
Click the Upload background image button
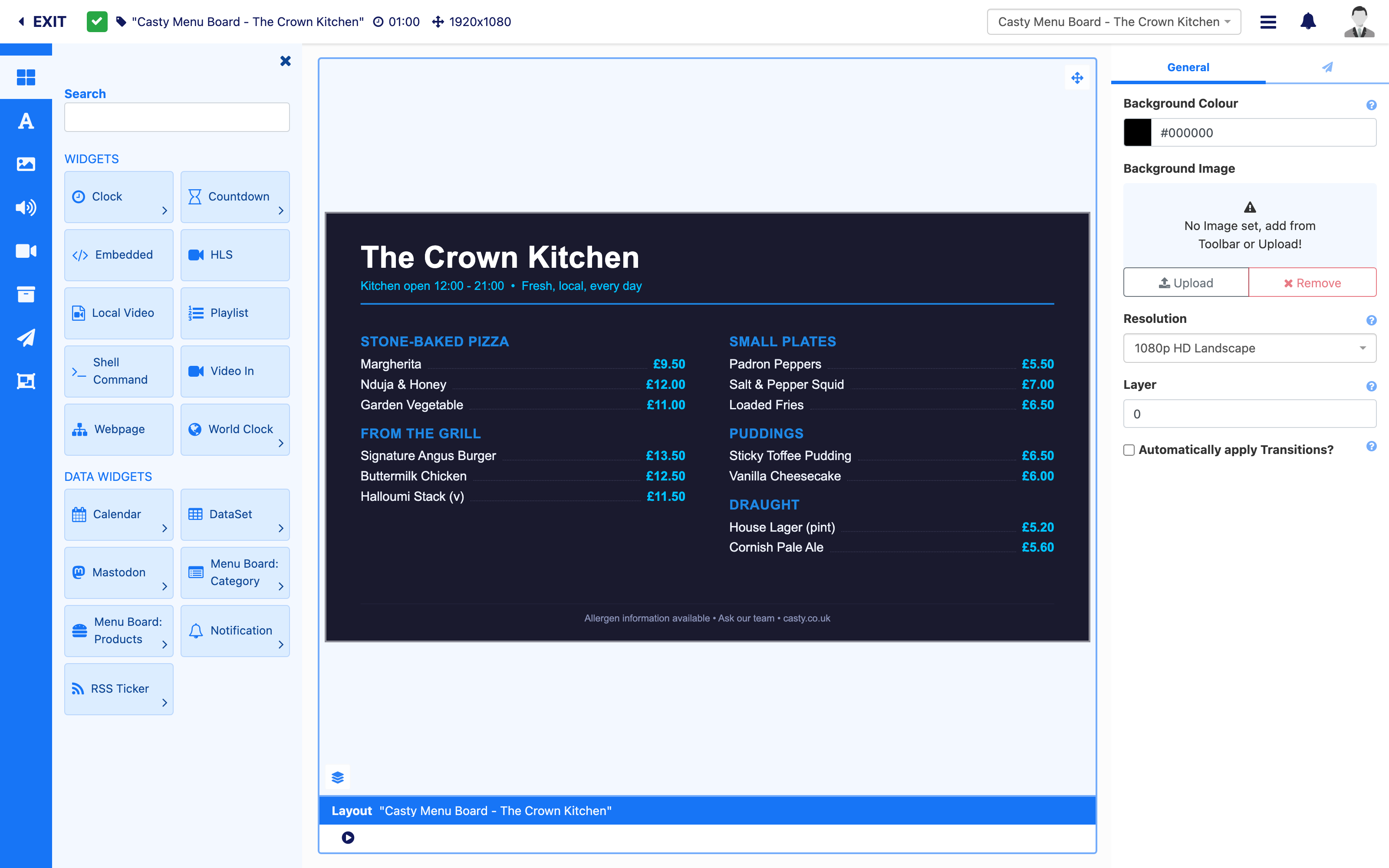pyautogui.click(x=1186, y=283)
